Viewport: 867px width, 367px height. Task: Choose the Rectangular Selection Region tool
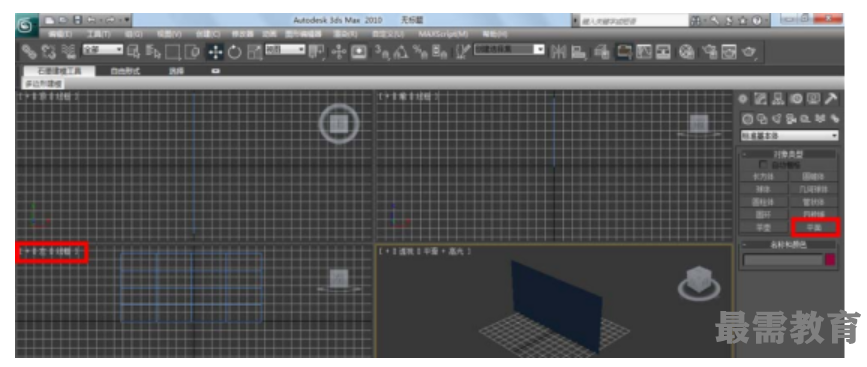point(173,52)
